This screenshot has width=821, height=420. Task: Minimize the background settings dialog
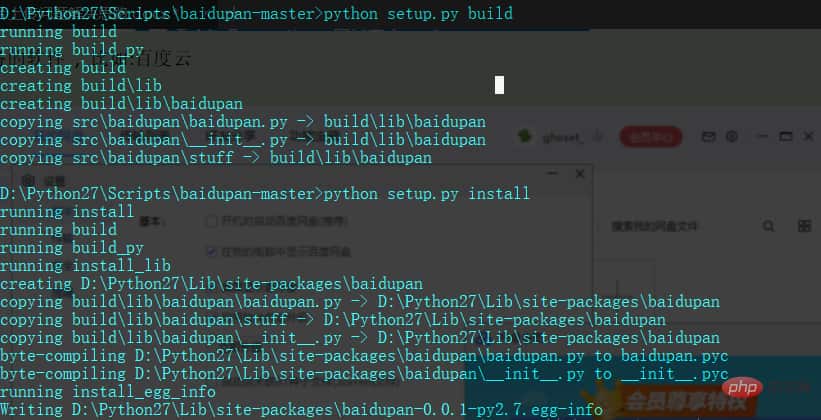(552, 174)
